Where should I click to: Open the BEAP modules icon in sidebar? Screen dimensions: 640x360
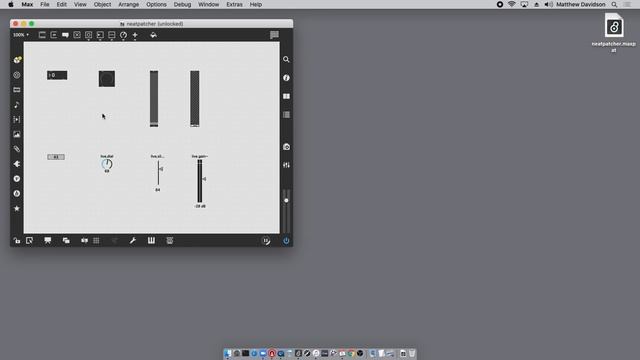tap(17, 193)
